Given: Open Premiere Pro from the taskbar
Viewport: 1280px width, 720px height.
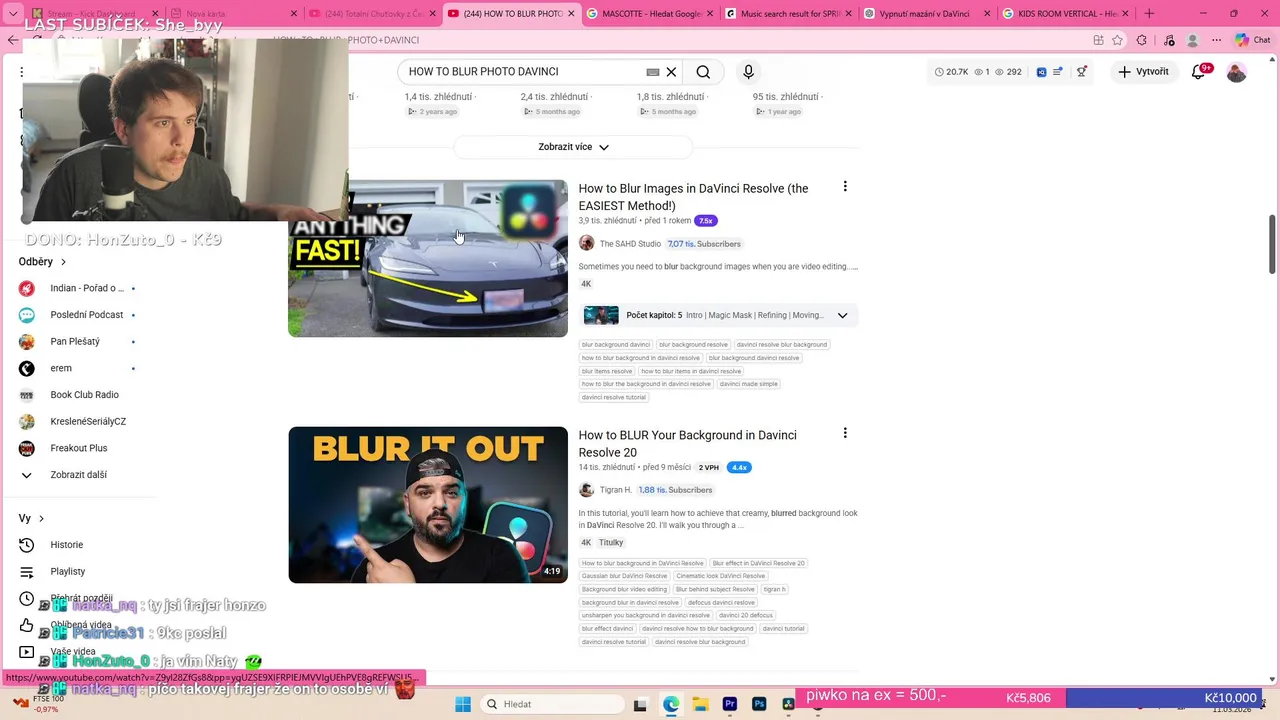Looking at the screenshot, I should tap(730, 704).
